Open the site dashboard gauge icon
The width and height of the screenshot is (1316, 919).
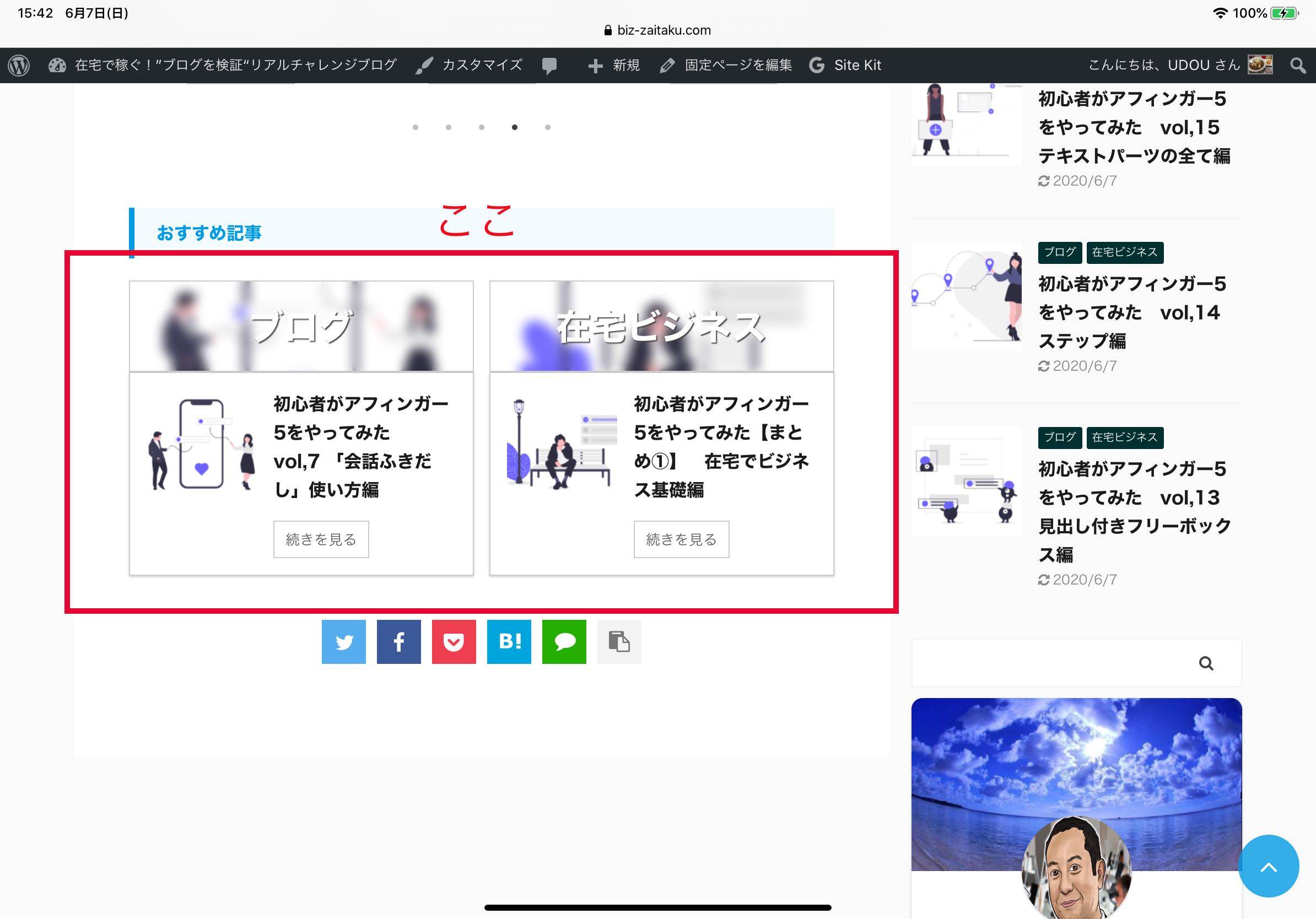pos(57,66)
